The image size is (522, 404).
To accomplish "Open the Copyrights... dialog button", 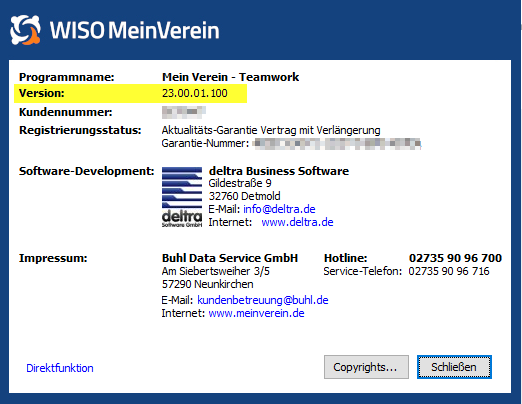I will coord(366,367).
